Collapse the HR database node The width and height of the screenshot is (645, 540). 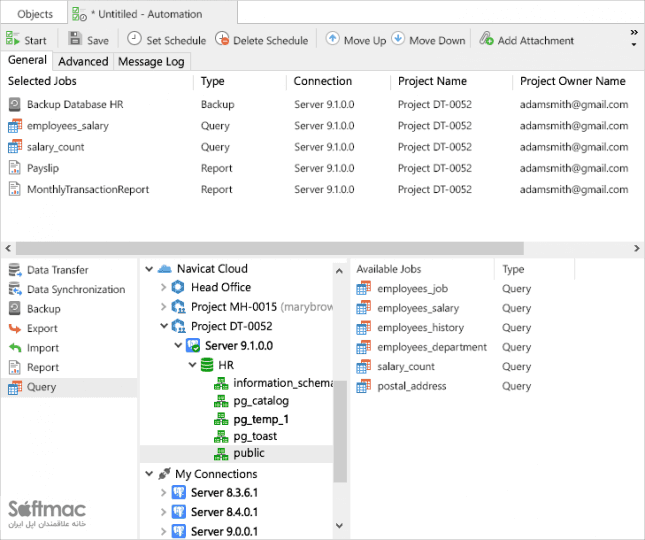(x=192, y=364)
